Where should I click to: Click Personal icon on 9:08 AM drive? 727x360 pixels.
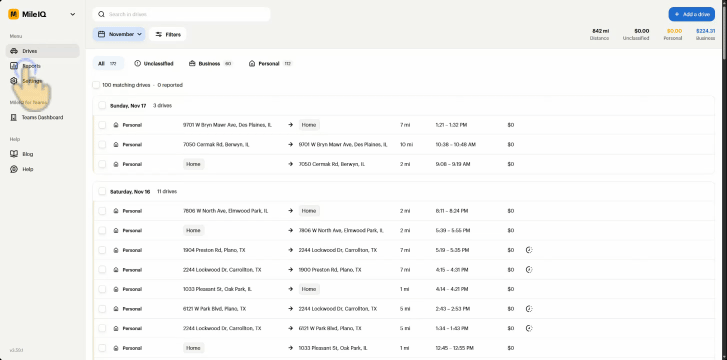(116, 164)
